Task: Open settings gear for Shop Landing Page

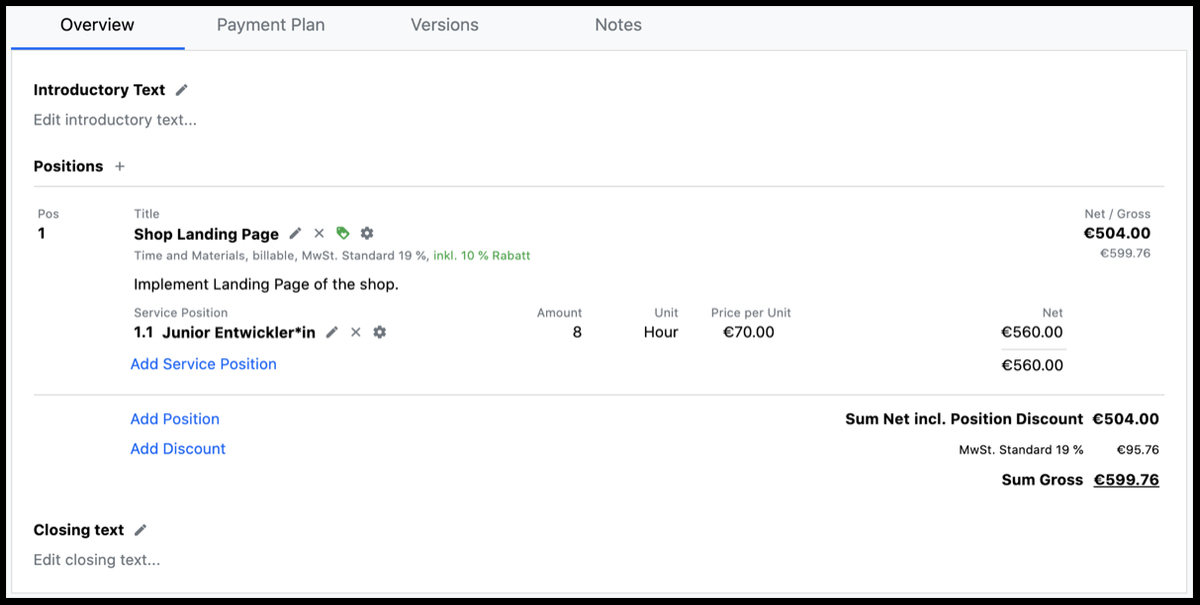Action: coord(367,233)
